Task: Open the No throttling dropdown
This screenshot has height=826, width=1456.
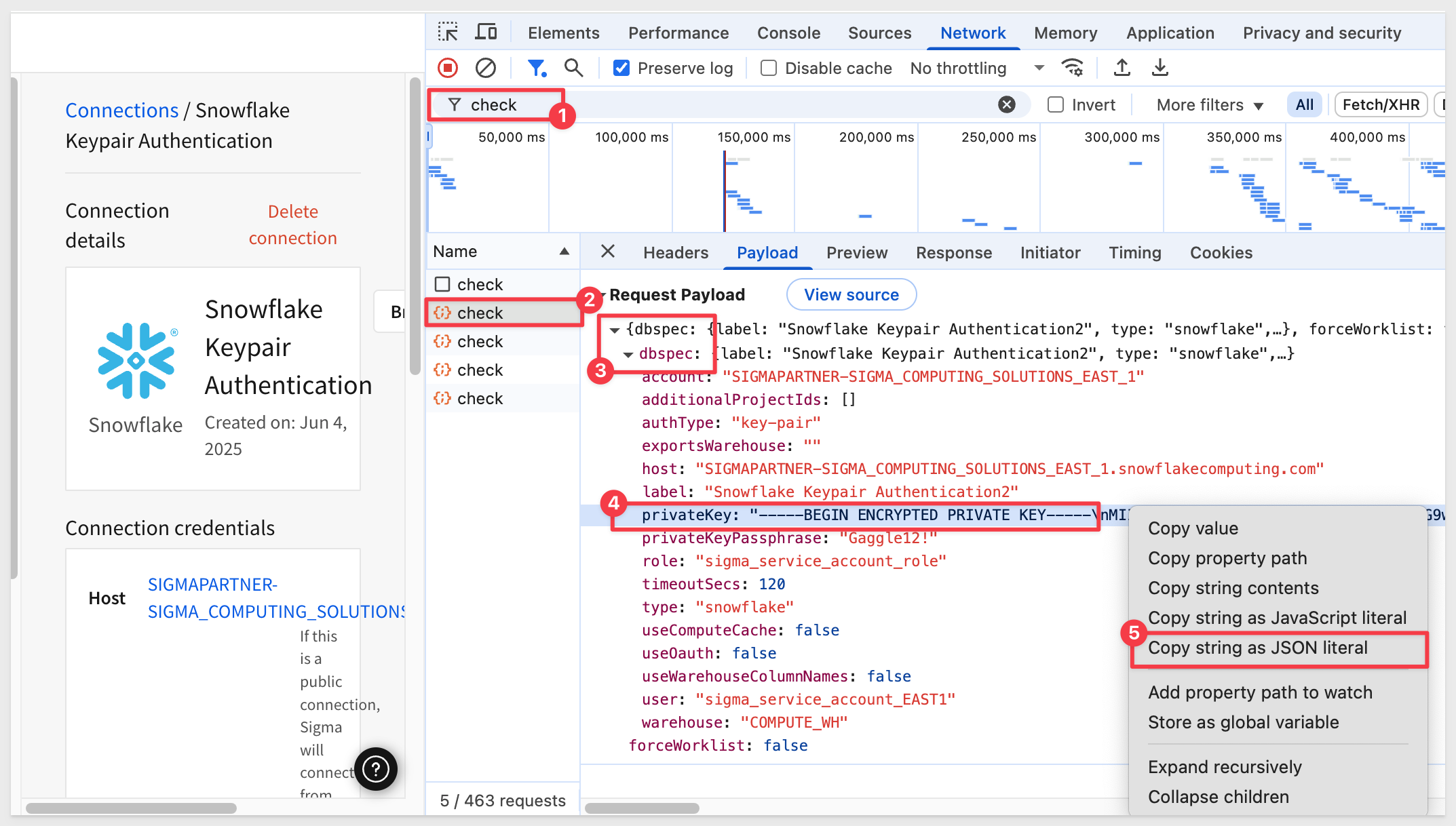Action: 977,68
